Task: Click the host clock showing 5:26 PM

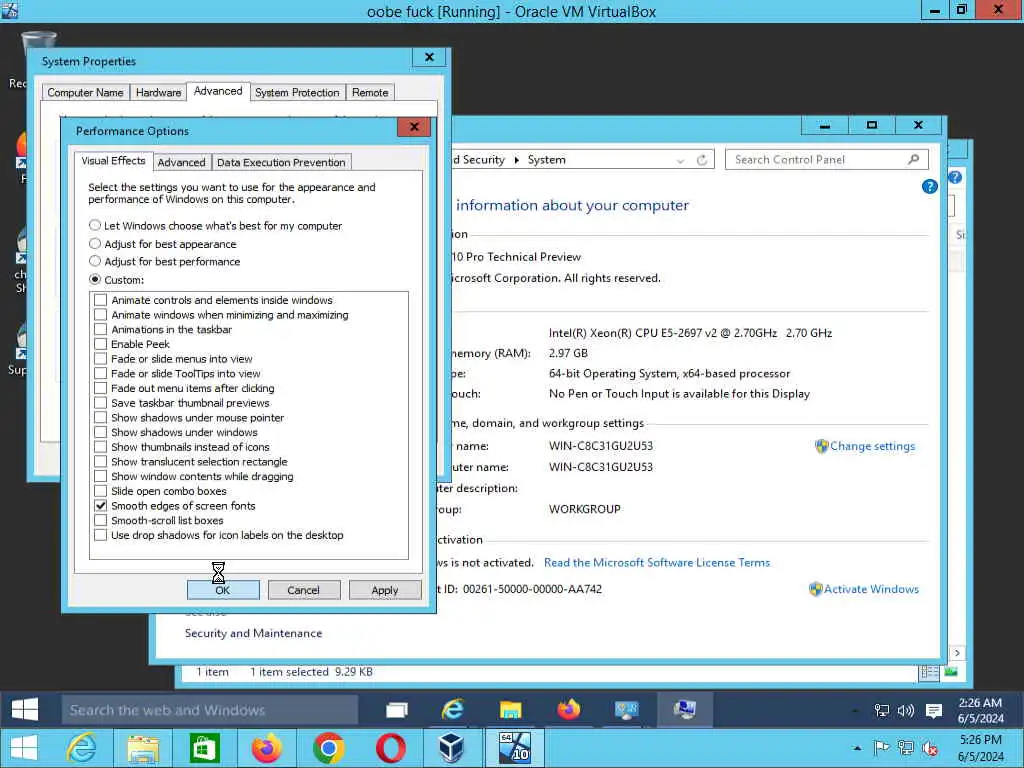Action: tap(980, 748)
